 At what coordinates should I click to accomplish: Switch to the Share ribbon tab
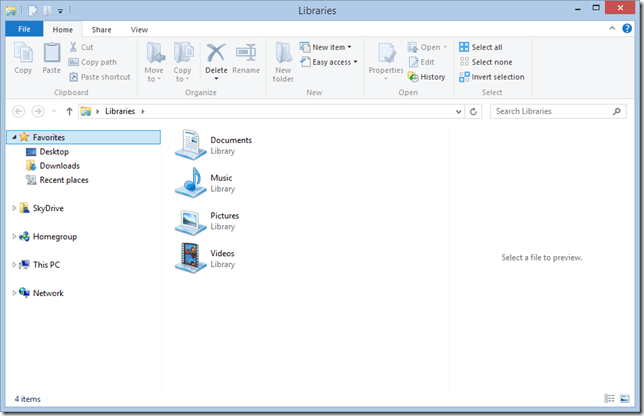tap(101, 30)
